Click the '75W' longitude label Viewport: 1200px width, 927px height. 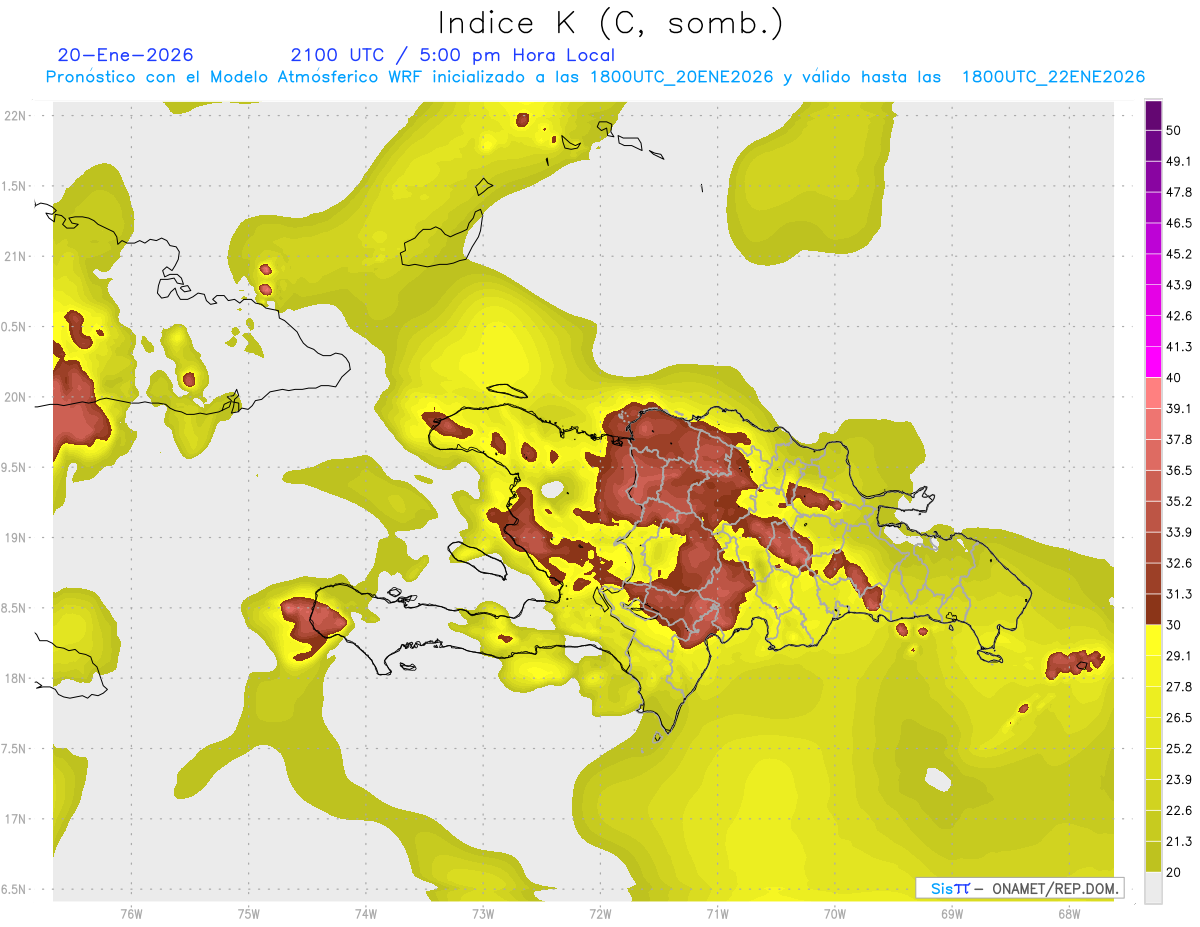[249, 914]
